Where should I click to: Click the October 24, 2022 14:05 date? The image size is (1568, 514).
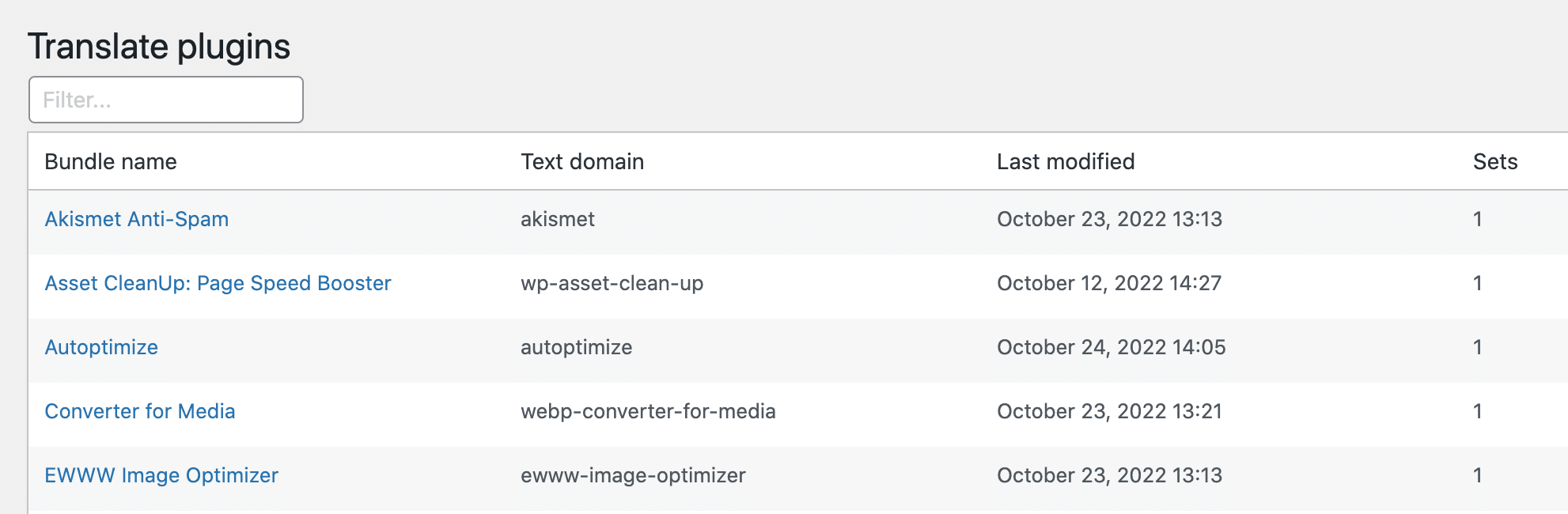[x=1112, y=347]
